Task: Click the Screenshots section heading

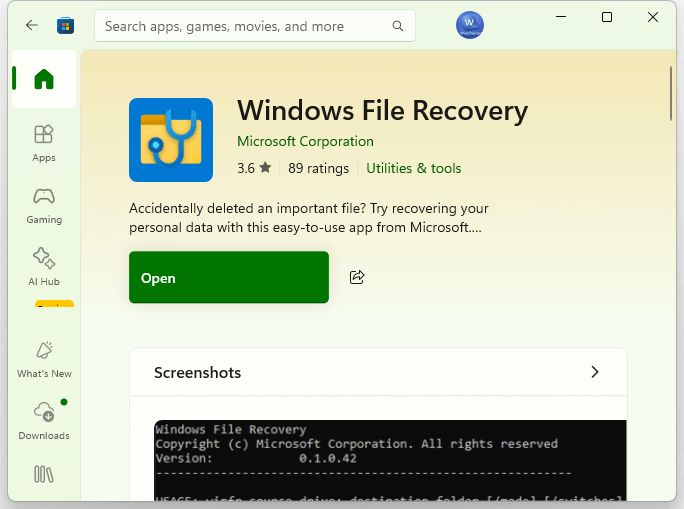Action: [197, 373]
